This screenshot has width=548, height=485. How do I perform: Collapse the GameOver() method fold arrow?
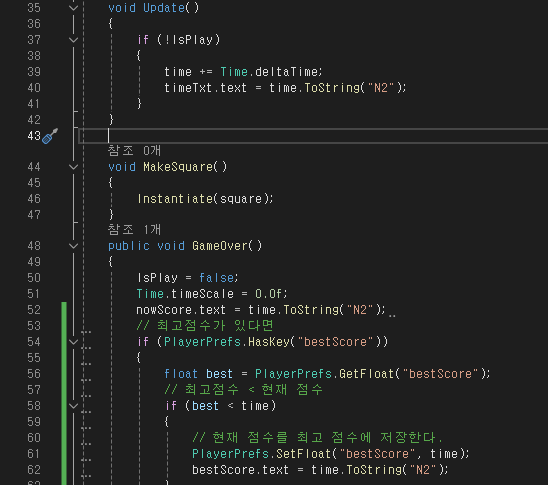tap(73, 246)
